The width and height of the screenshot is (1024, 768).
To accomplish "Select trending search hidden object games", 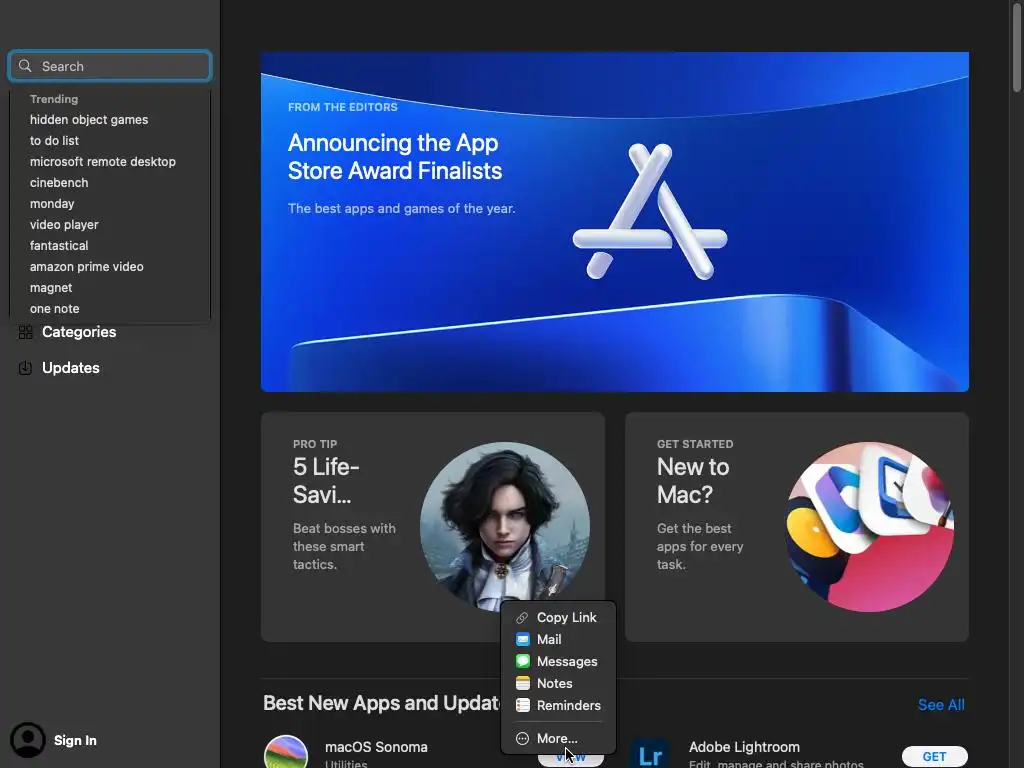I will point(89,120).
